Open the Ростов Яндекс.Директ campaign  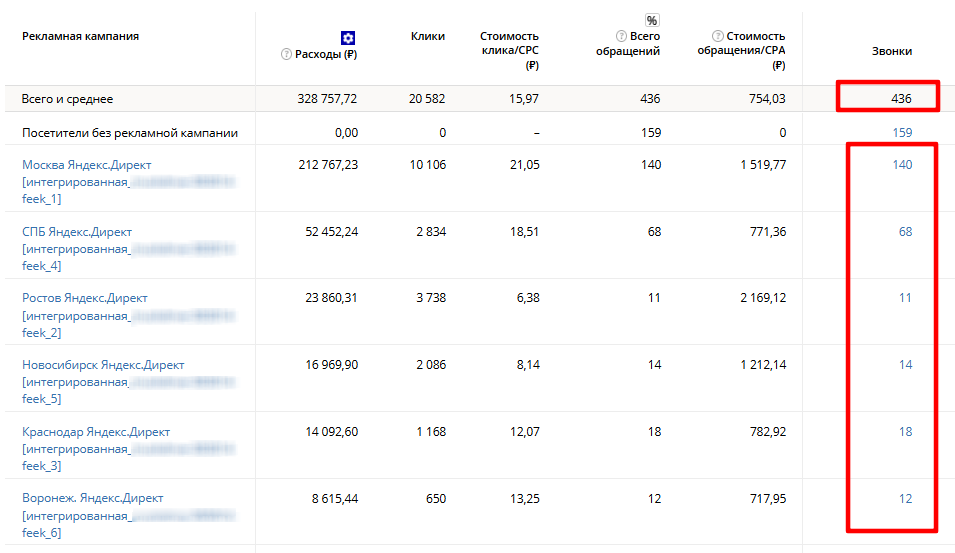point(85,298)
